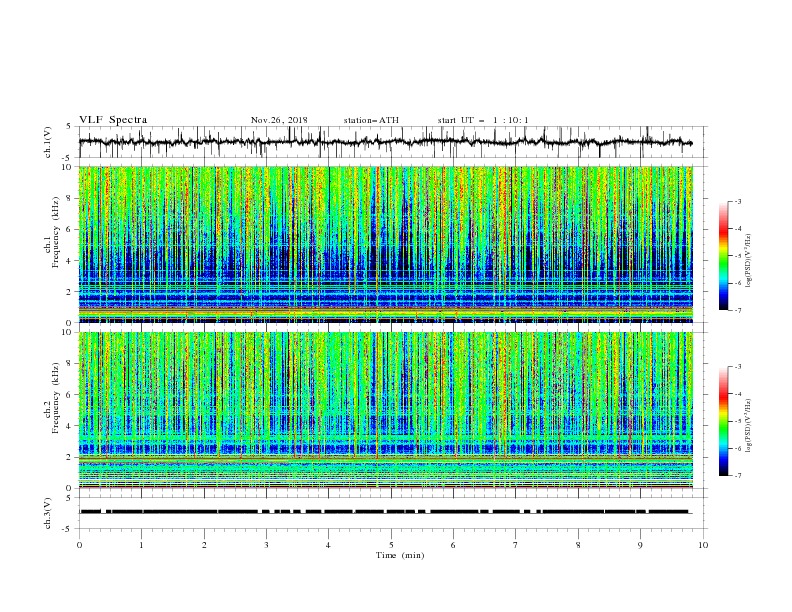Click time axis tick label "3"

tap(266, 545)
